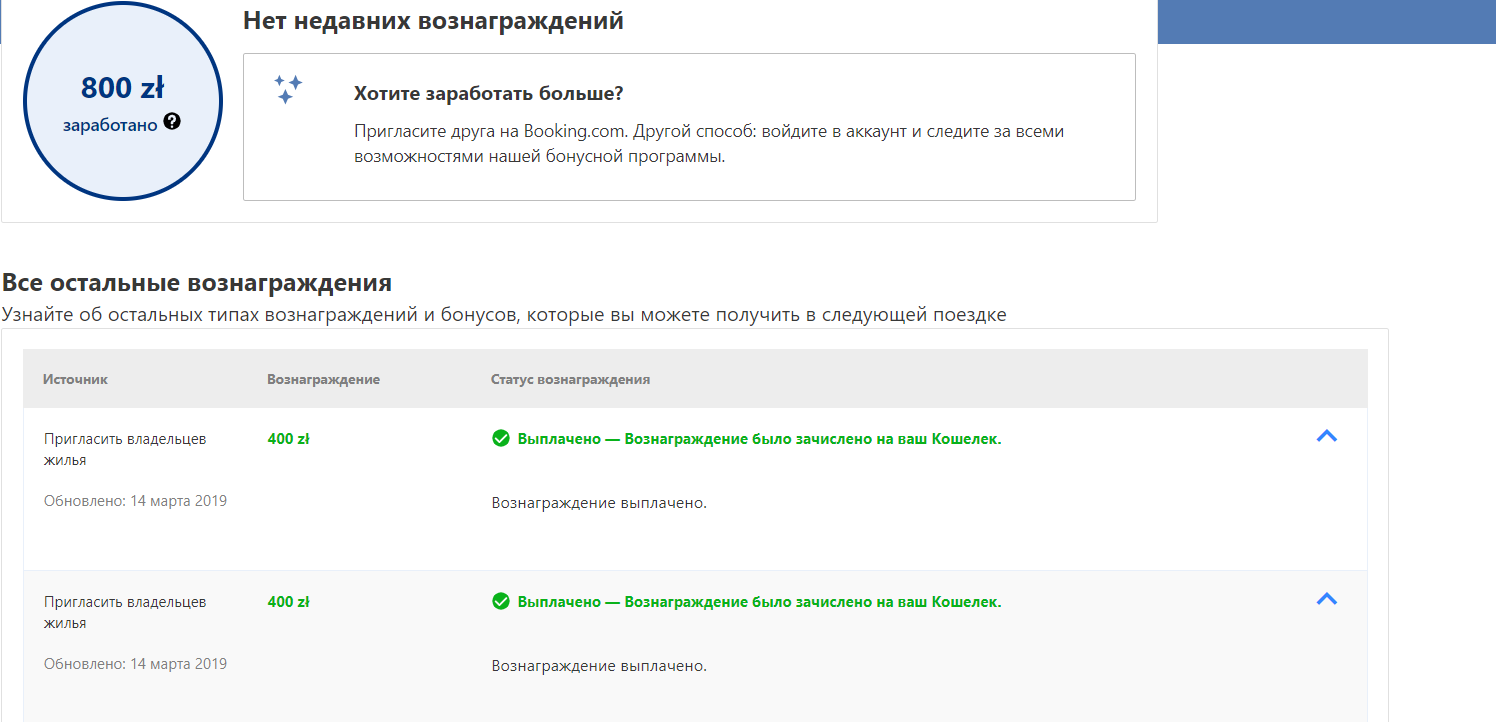Click the Источник column header
The height and width of the screenshot is (722, 1496).
pyautogui.click(x=75, y=379)
